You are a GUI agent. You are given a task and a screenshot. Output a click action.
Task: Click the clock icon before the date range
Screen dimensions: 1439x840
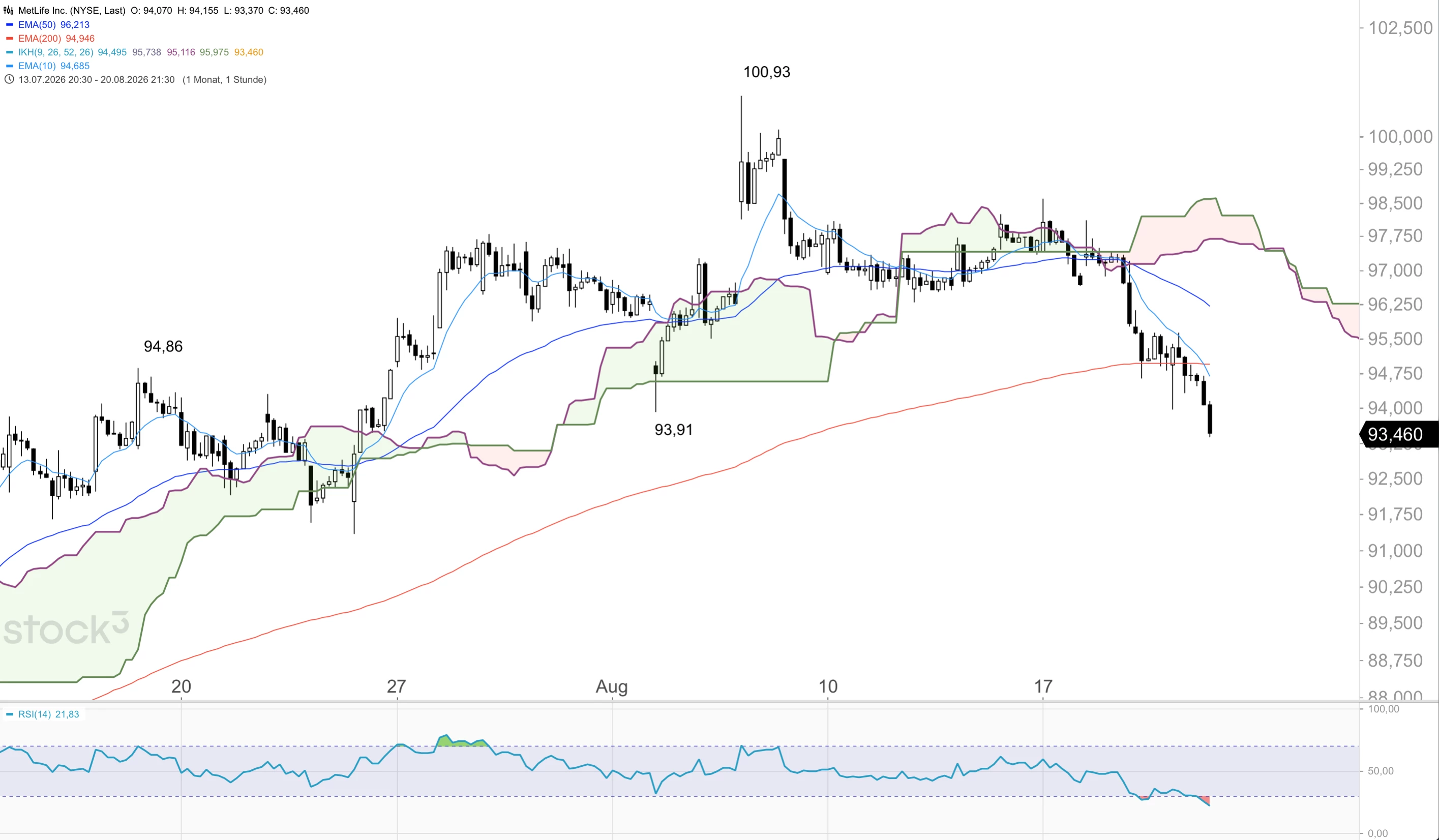click(x=9, y=79)
